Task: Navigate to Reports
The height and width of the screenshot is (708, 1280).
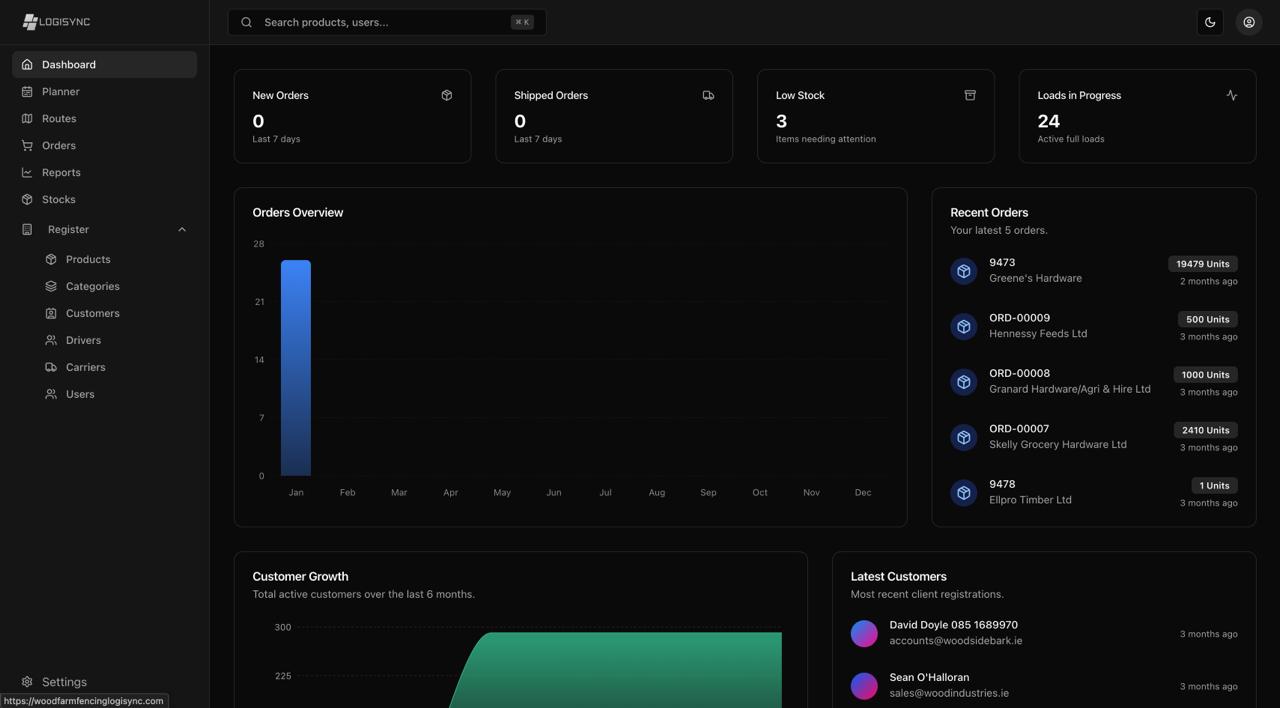Action: (104, 172)
